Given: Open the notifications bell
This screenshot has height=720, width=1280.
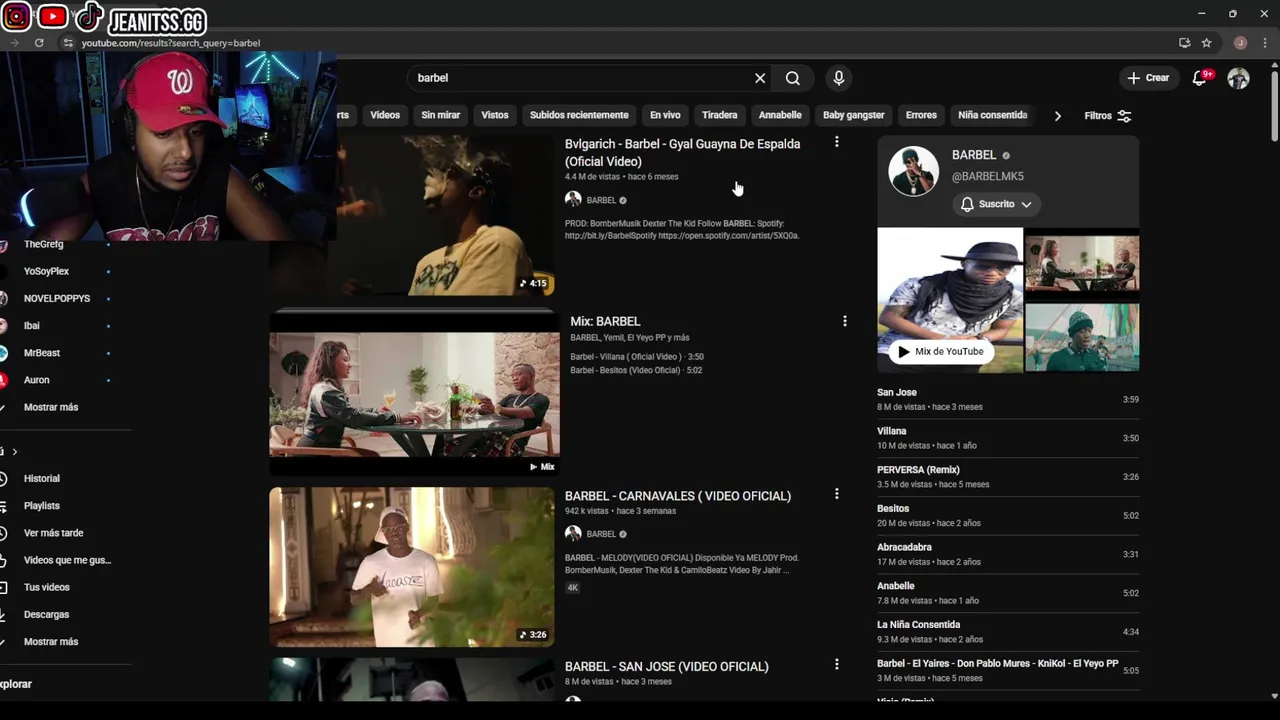Looking at the screenshot, I should click(1200, 78).
